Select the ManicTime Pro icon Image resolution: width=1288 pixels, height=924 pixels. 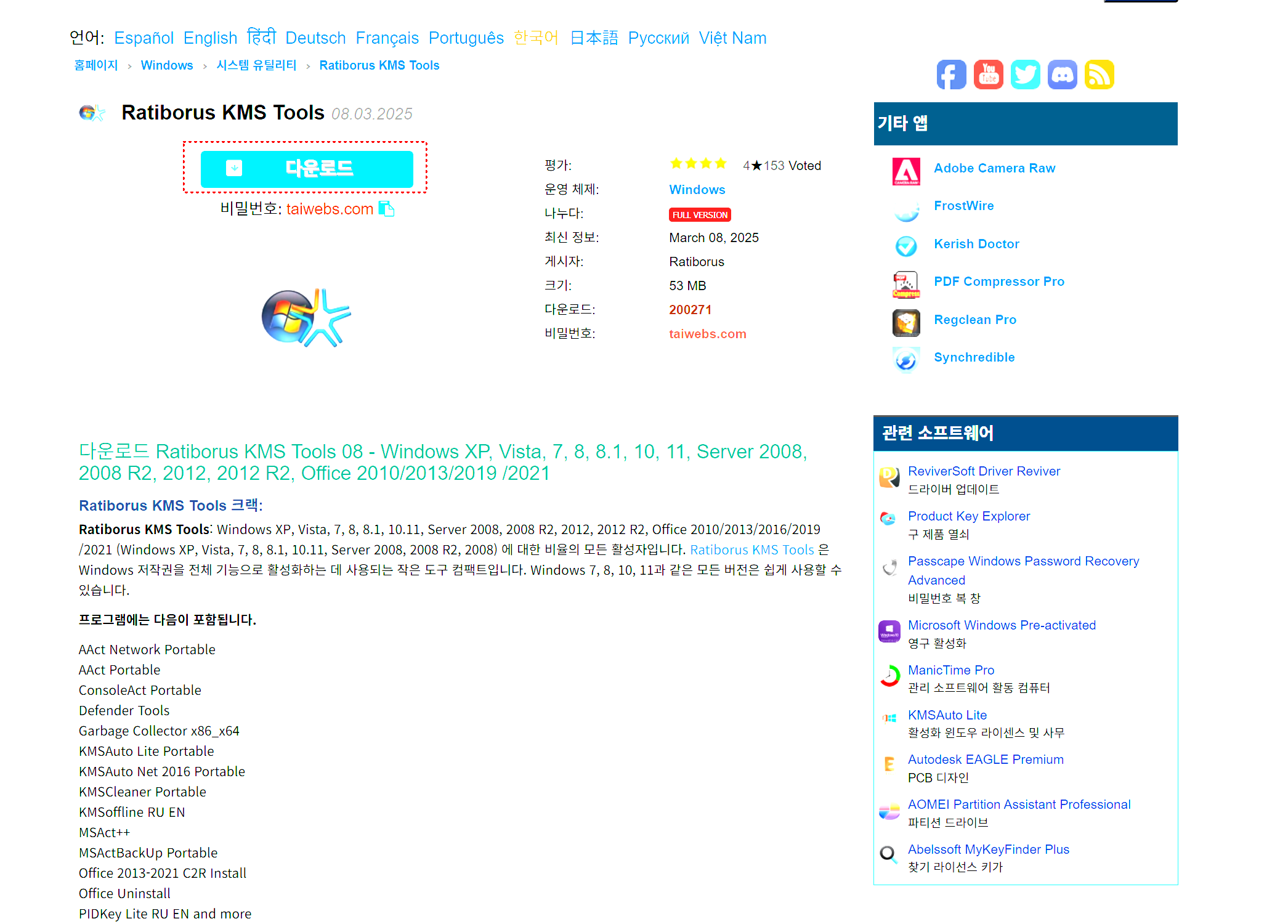(x=889, y=676)
